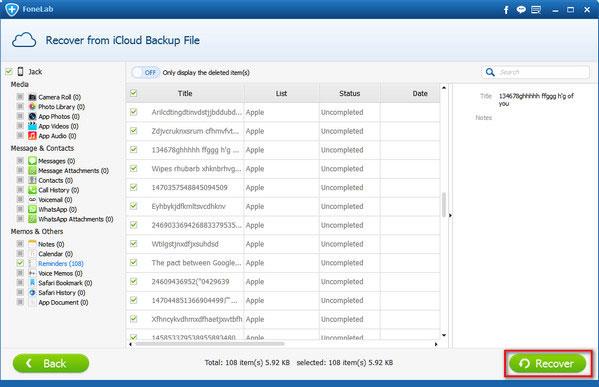Select the App Audio icon
The width and height of the screenshot is (599, 387).
pos(32,136)
